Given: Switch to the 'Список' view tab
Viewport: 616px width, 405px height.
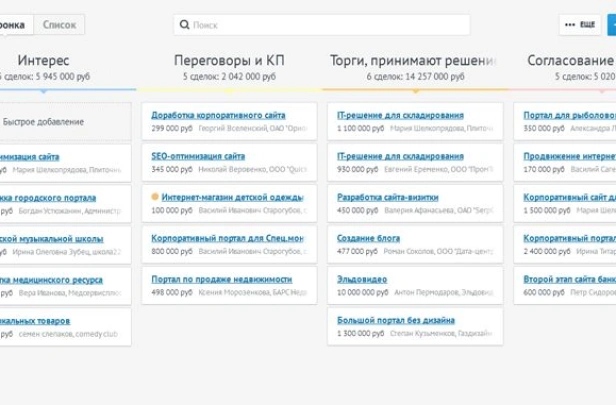Looking at the screenshot, I should pos(59,24).
